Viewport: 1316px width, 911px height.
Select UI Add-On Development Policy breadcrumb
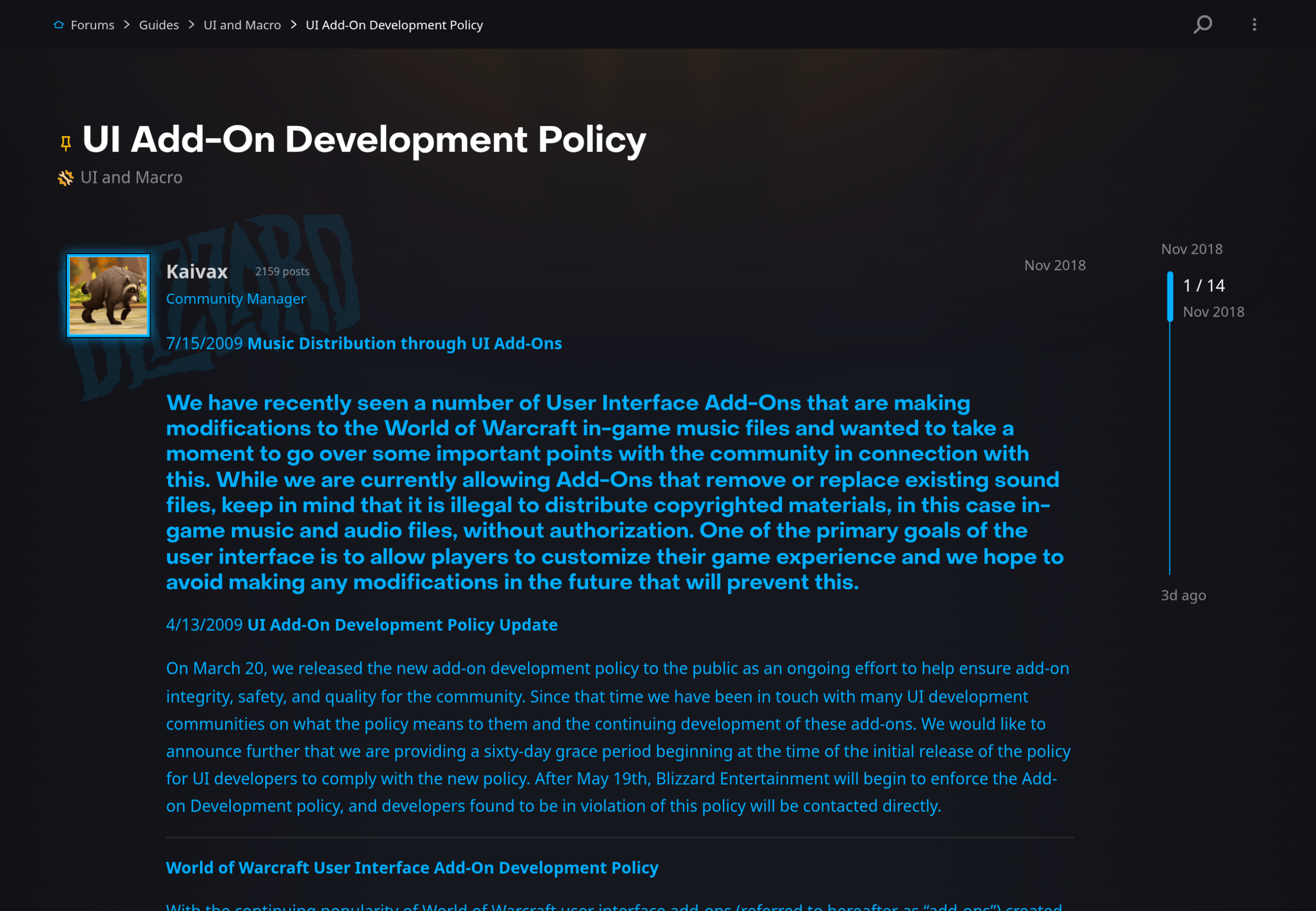pos(394,25)
